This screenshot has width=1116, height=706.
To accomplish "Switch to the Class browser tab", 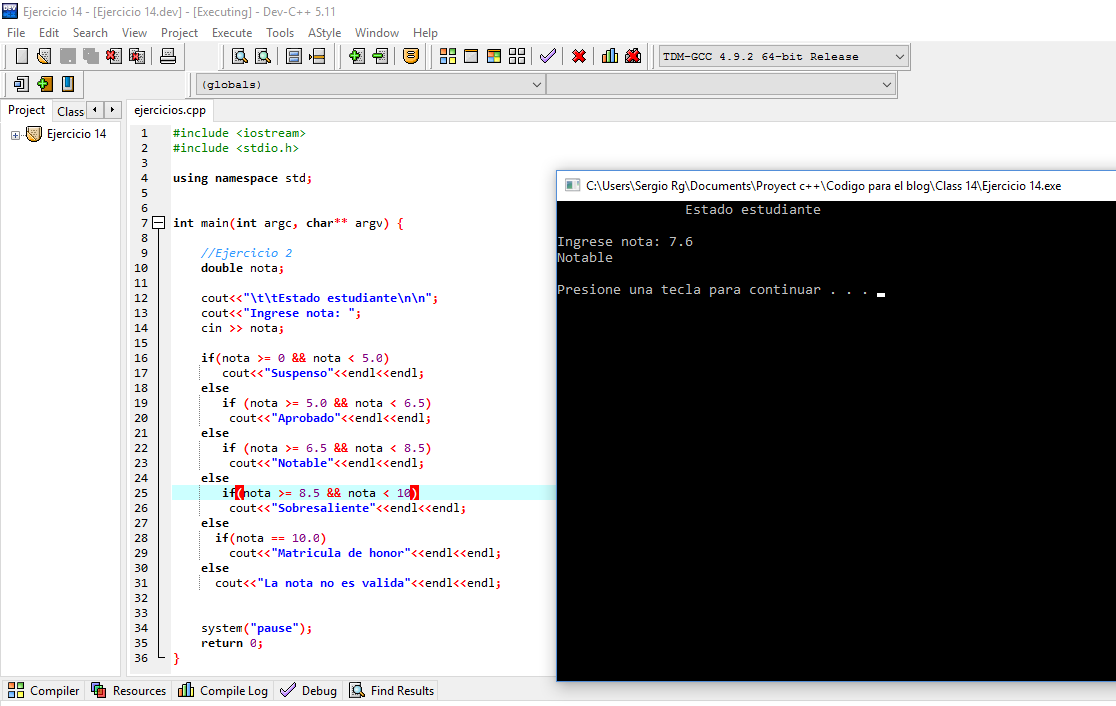I will [70, 110].
